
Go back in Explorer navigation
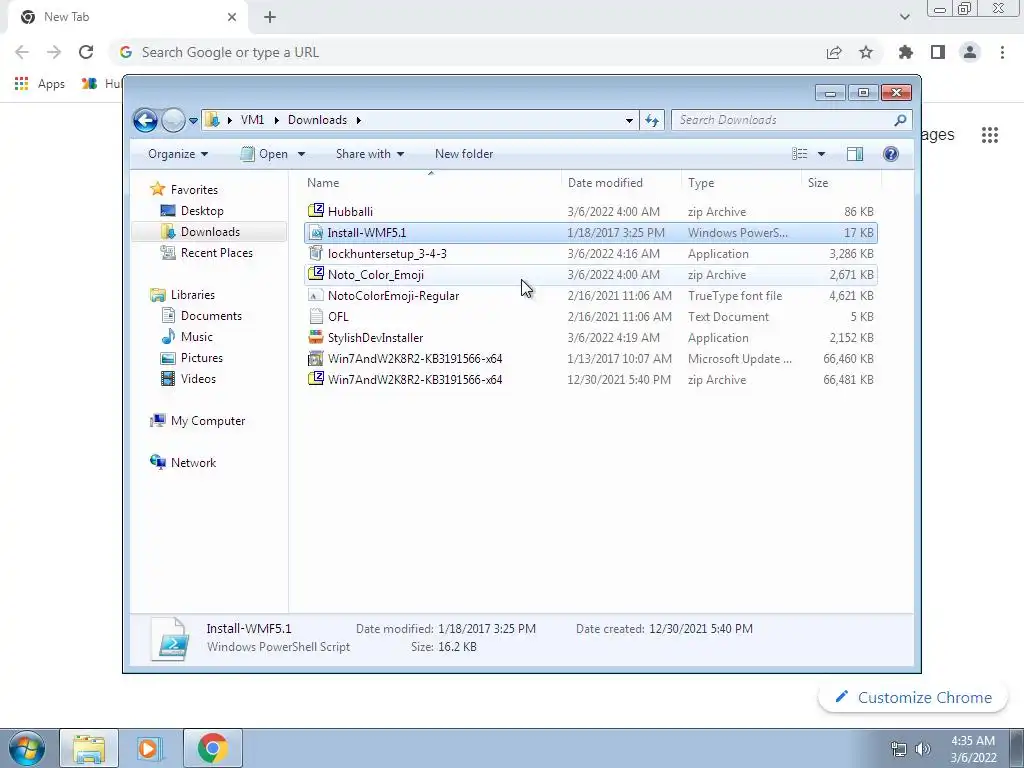click(x=145, y=120)
